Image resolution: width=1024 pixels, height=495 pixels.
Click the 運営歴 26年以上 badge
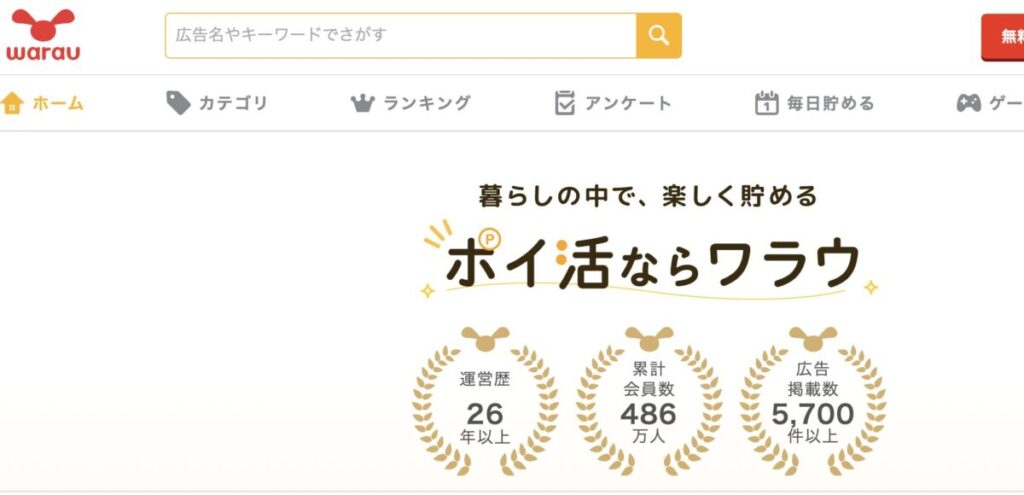486,400
